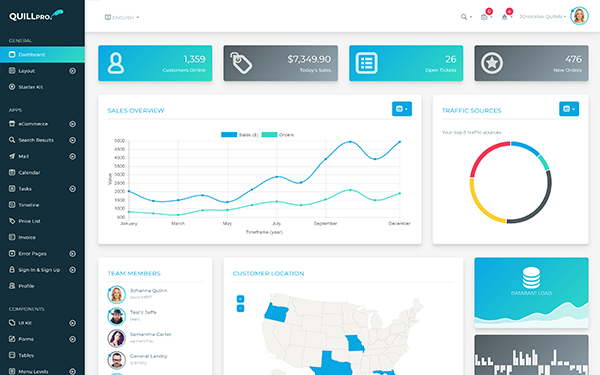
Task: Click the Sign In & Sign Up lock icon
Action: coord(12,269)
